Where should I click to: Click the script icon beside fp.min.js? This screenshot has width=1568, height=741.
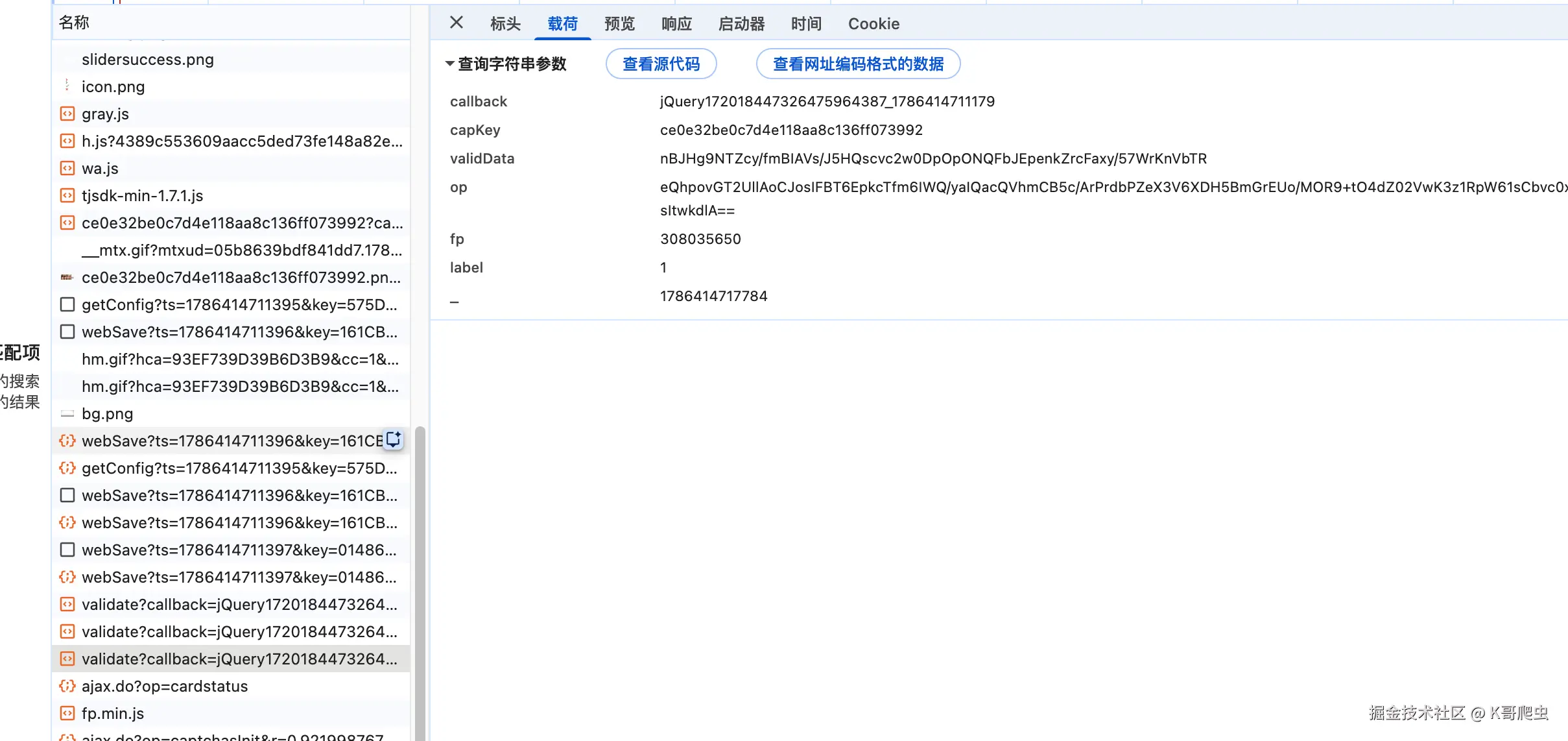click(x=67, y=713)
